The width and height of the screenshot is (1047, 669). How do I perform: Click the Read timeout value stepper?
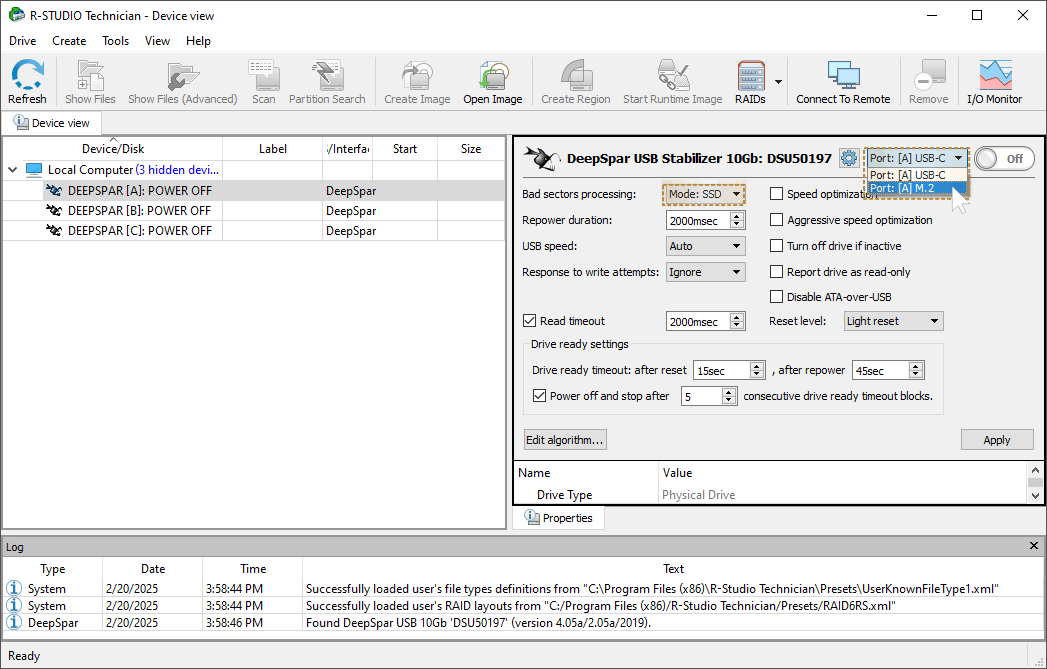tap(737, 321)
